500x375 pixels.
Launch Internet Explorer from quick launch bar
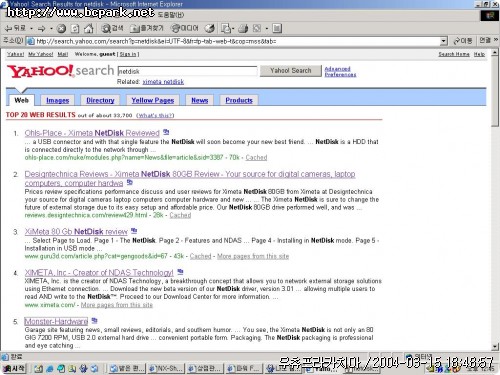tap(50, 368)
